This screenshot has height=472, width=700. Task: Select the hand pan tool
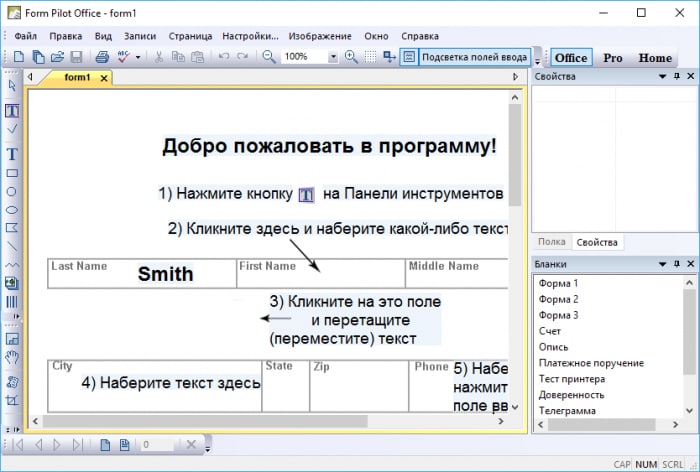(12, 357)
